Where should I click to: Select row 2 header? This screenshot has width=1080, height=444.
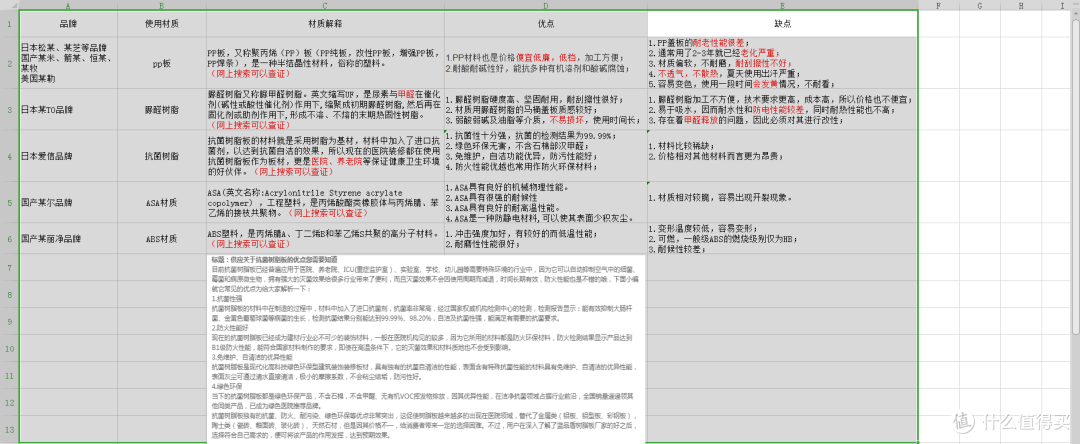coord(10,64)
